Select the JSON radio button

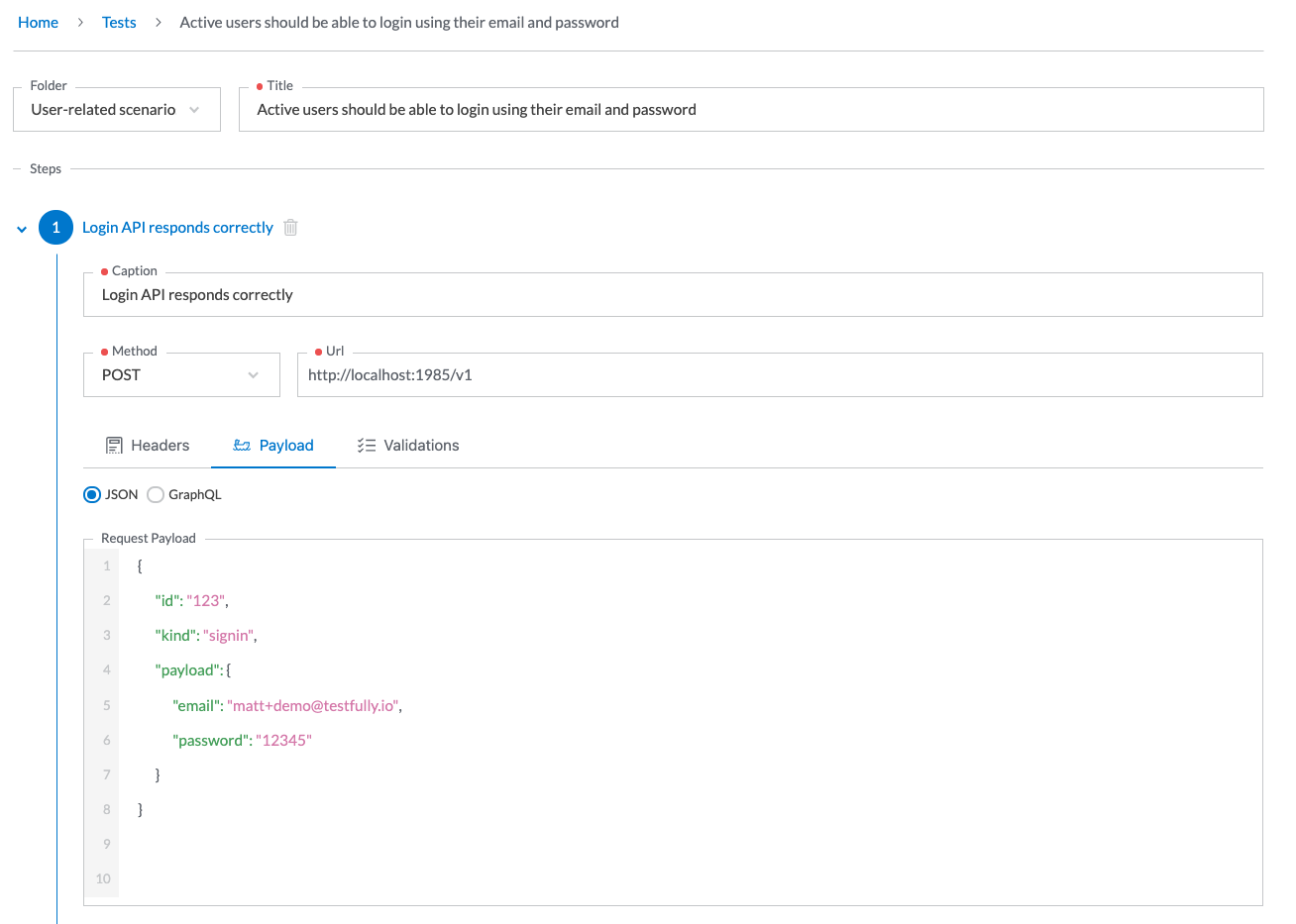pos(92,494)
